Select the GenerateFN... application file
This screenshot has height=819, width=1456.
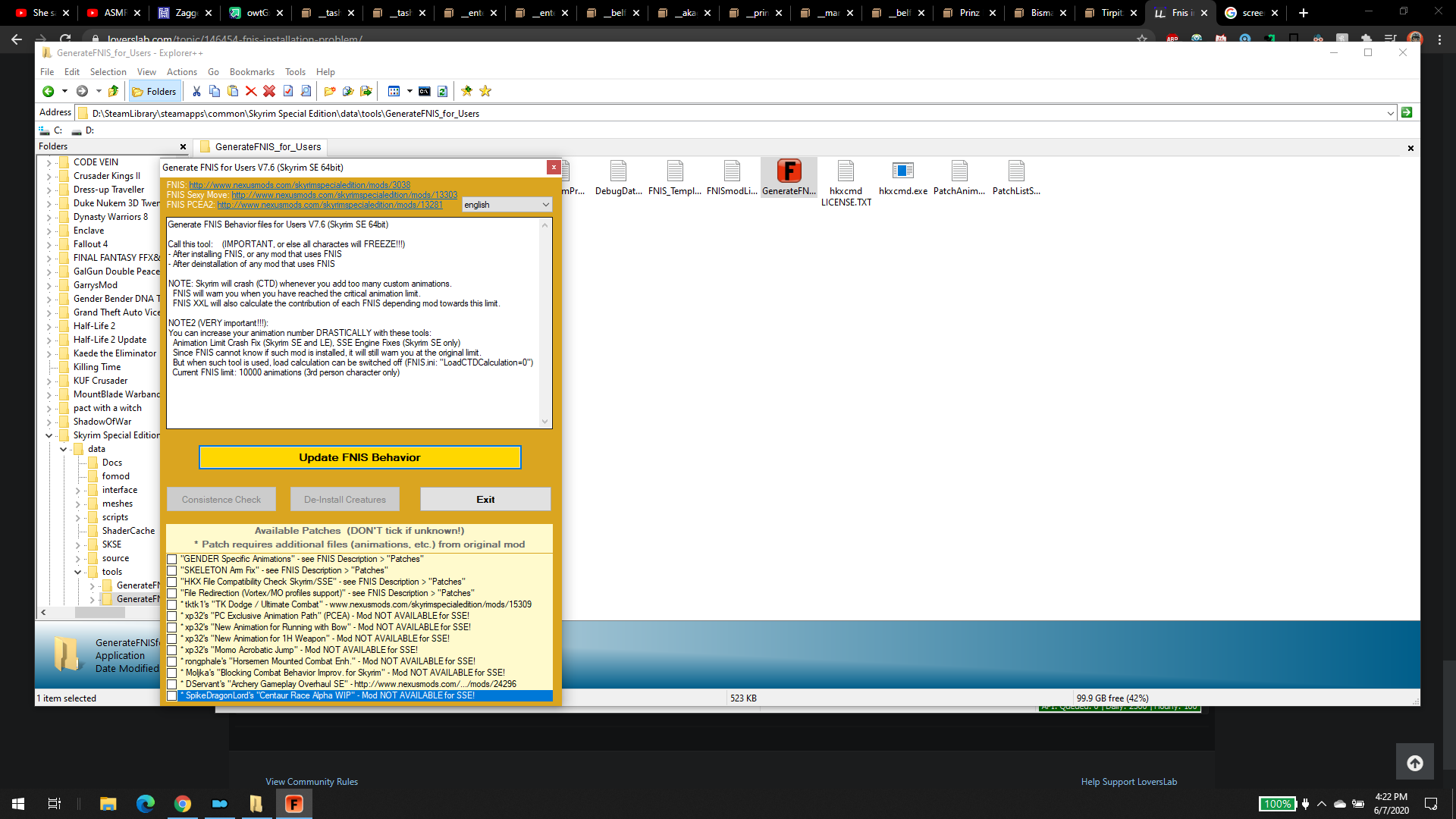click(789, 178)
